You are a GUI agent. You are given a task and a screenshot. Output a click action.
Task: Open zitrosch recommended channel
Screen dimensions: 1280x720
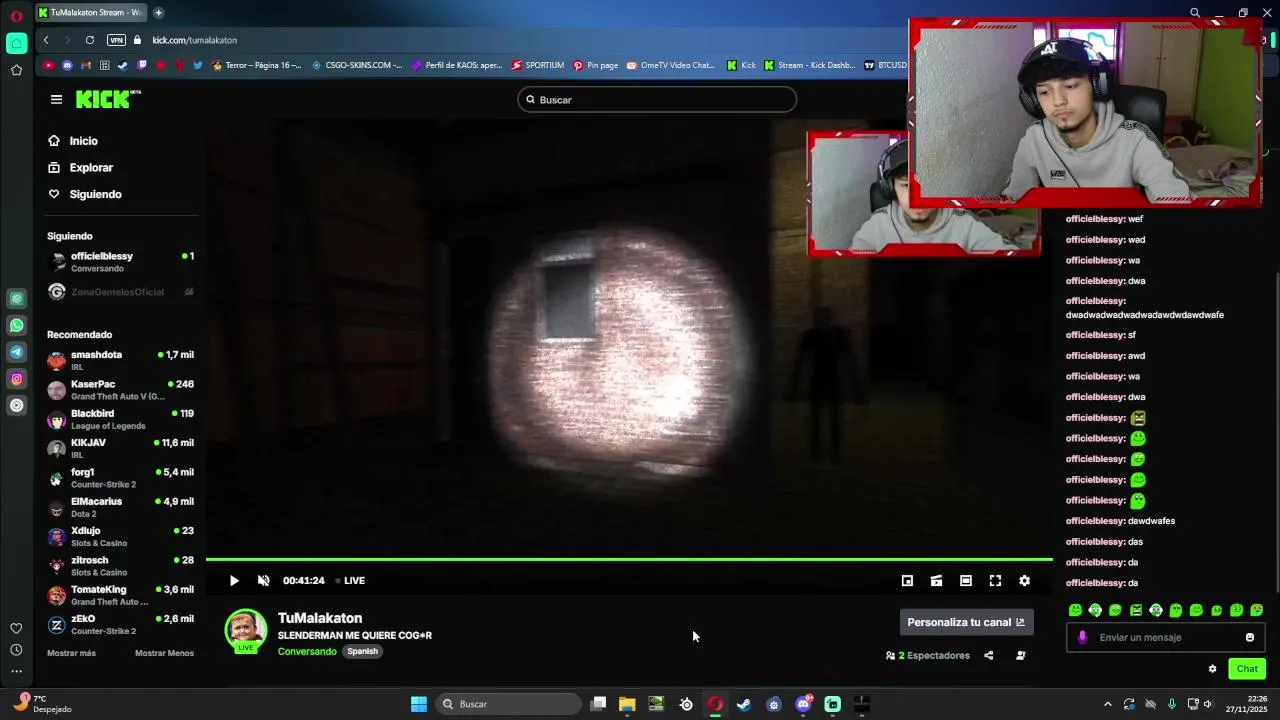point(120,566)
